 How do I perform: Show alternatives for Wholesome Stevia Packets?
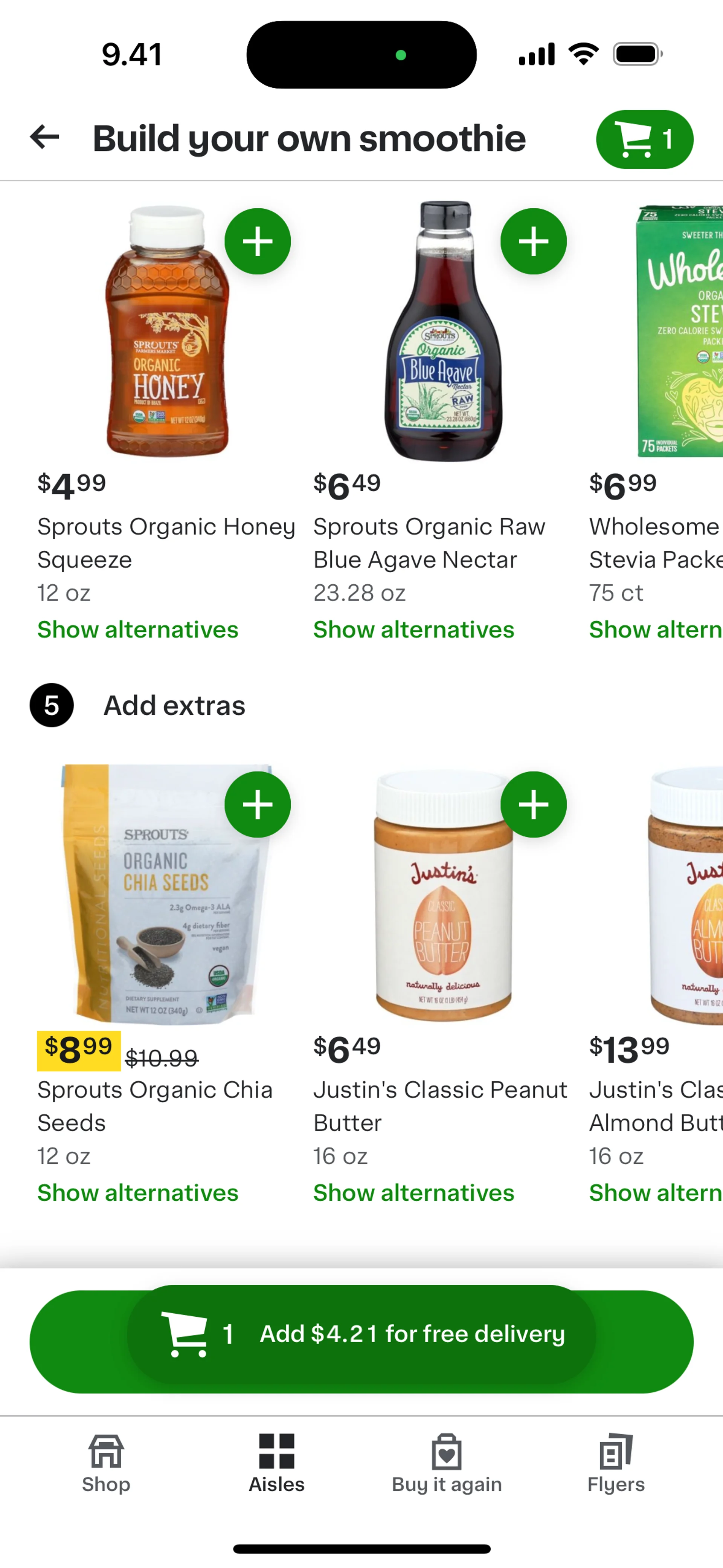[656, 630]
